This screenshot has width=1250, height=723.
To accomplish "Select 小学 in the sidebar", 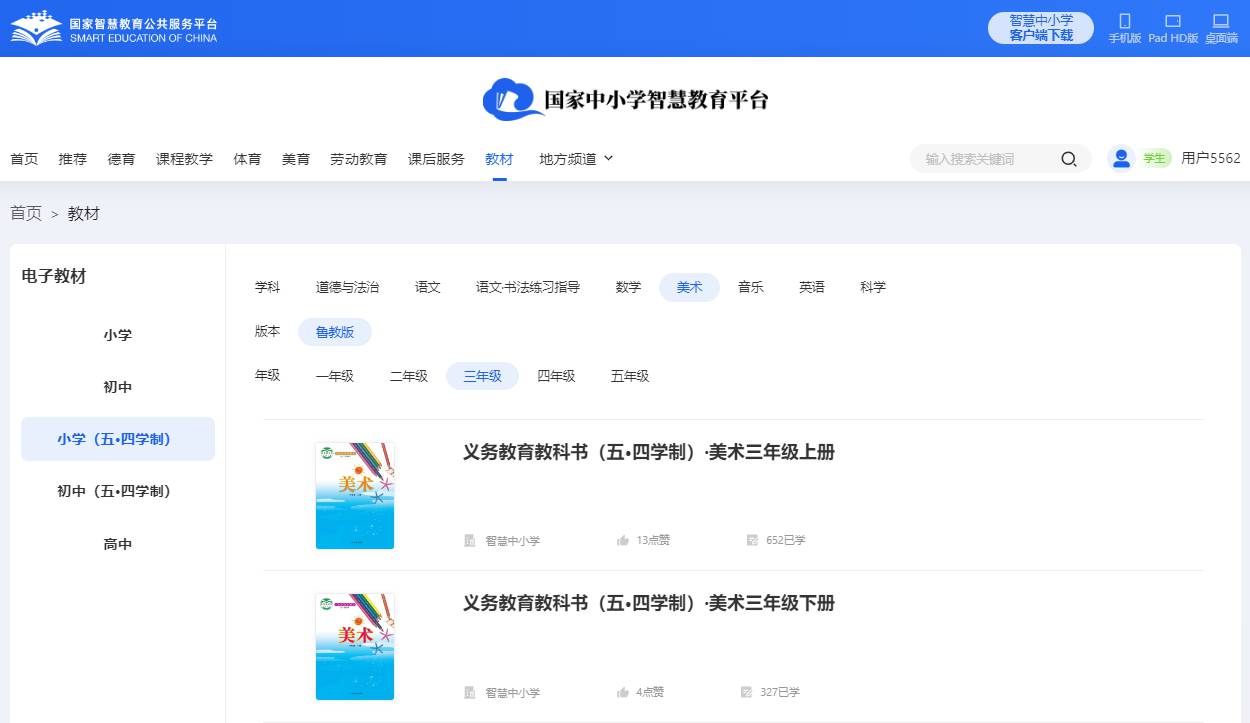I will 118,335.
